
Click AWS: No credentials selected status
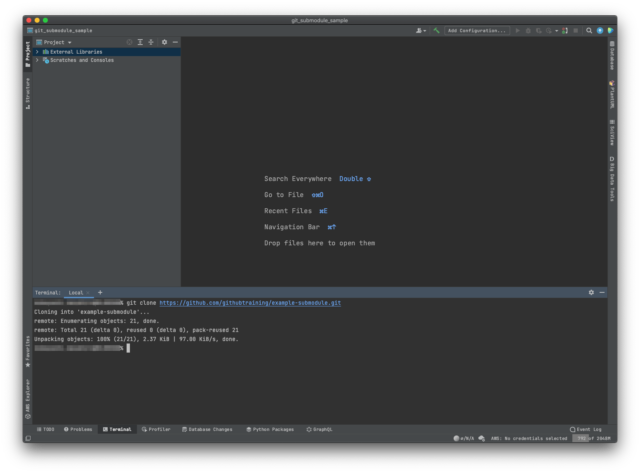tap(529, 438)
